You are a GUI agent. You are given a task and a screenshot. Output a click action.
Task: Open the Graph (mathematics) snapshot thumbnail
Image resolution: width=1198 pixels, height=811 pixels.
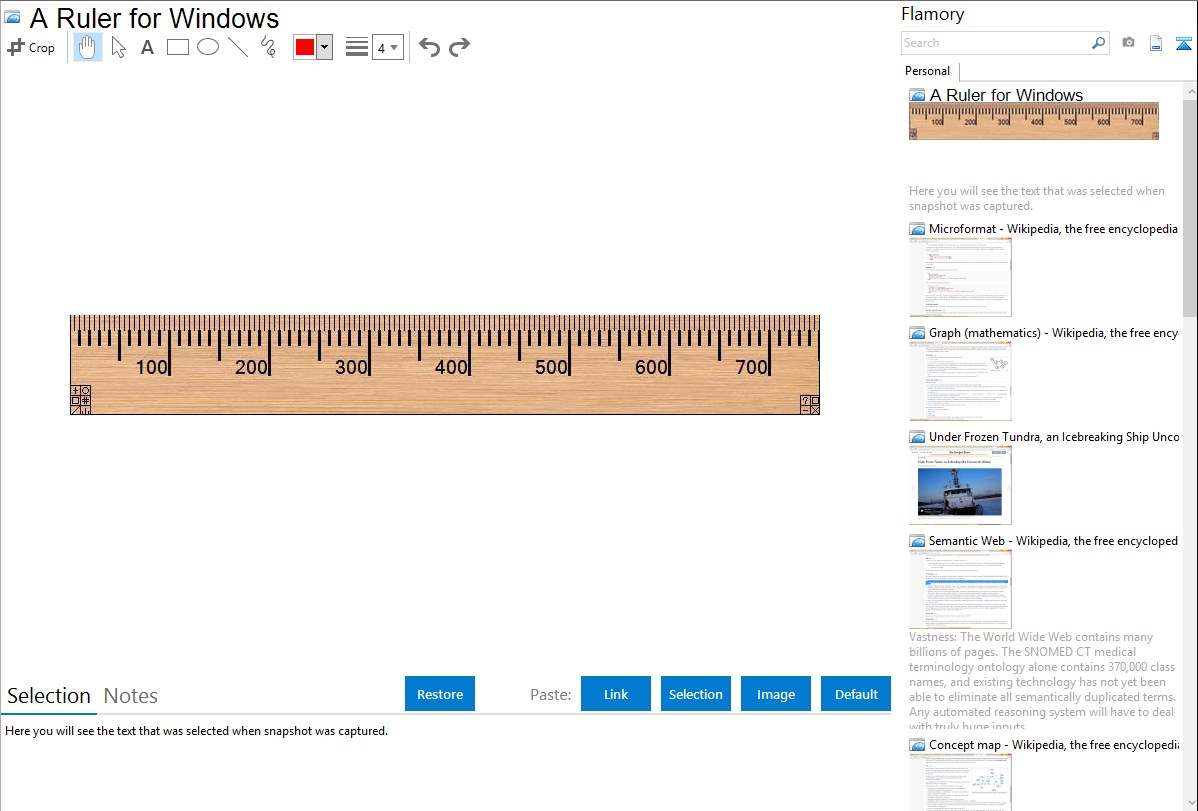pos(960,381)
